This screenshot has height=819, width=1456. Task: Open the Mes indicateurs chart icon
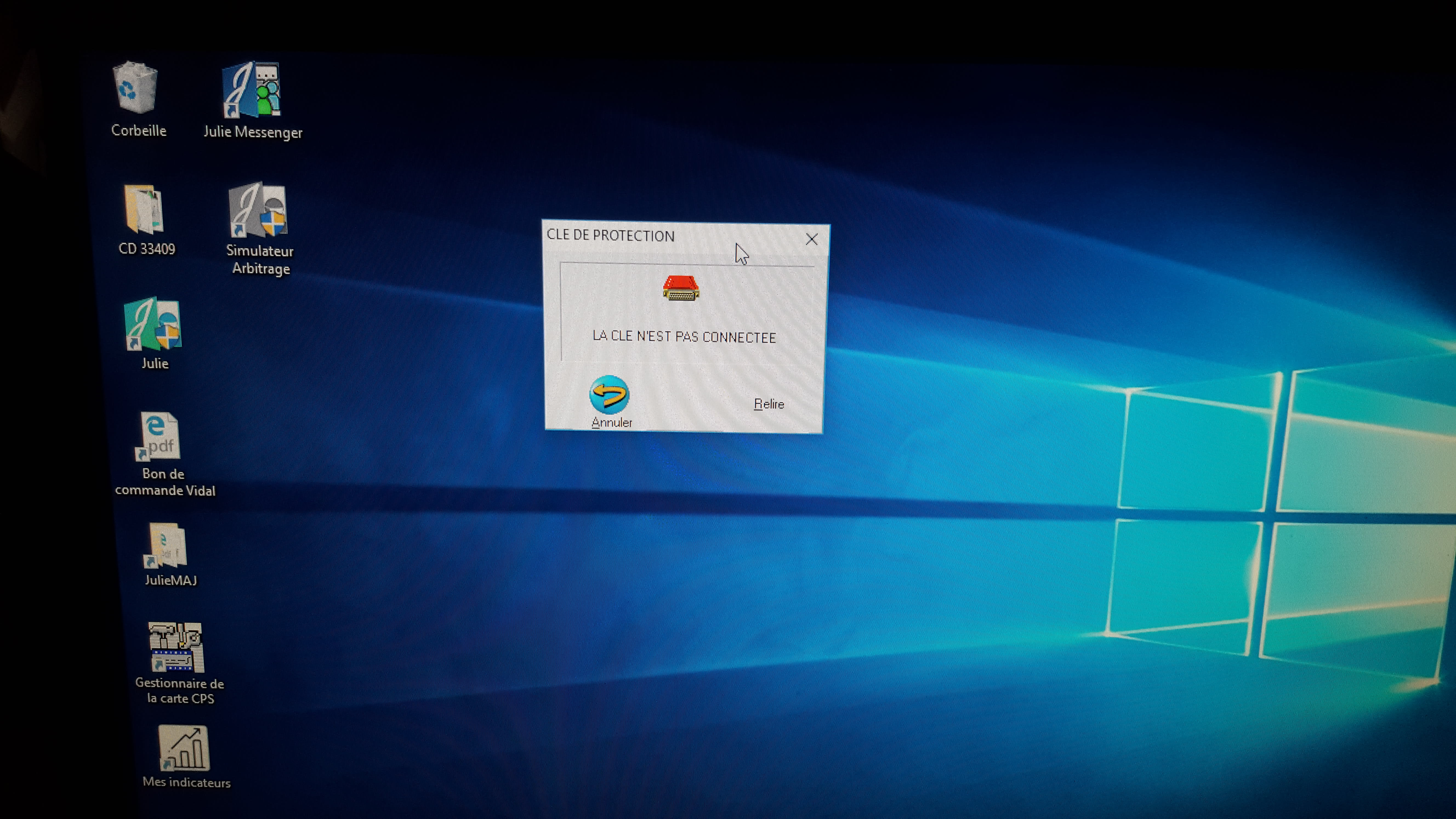[x=184, y=749]
